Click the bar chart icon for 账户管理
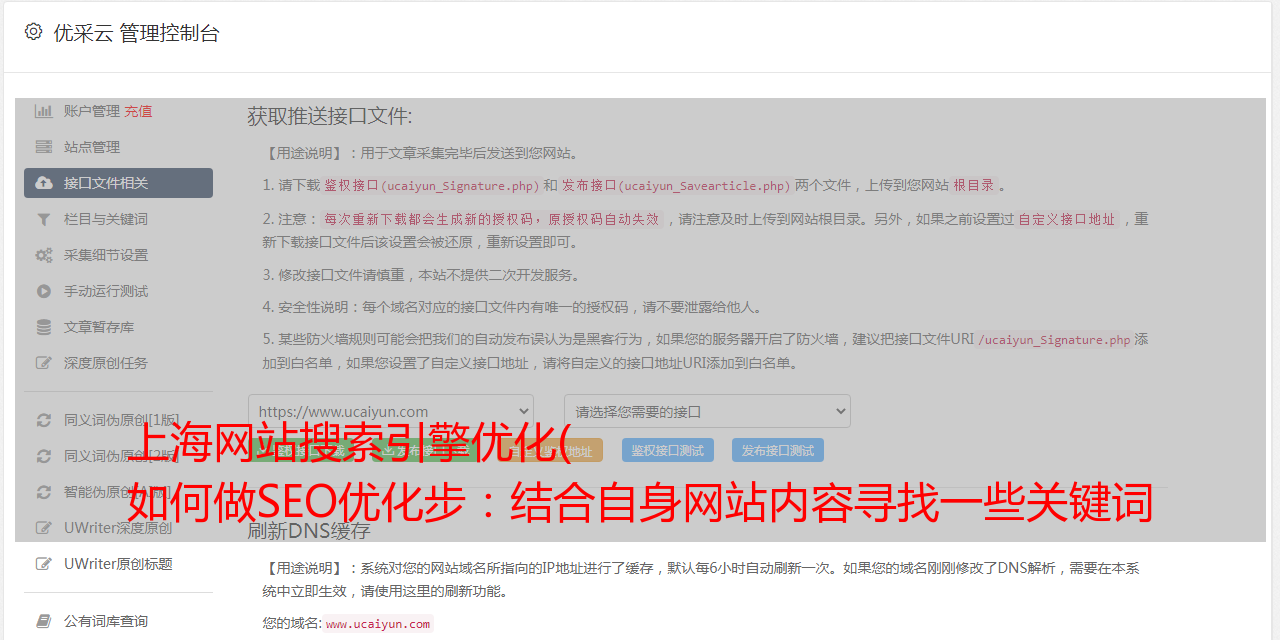This screenshot has height=640, width=1280. tap(44, 111)
